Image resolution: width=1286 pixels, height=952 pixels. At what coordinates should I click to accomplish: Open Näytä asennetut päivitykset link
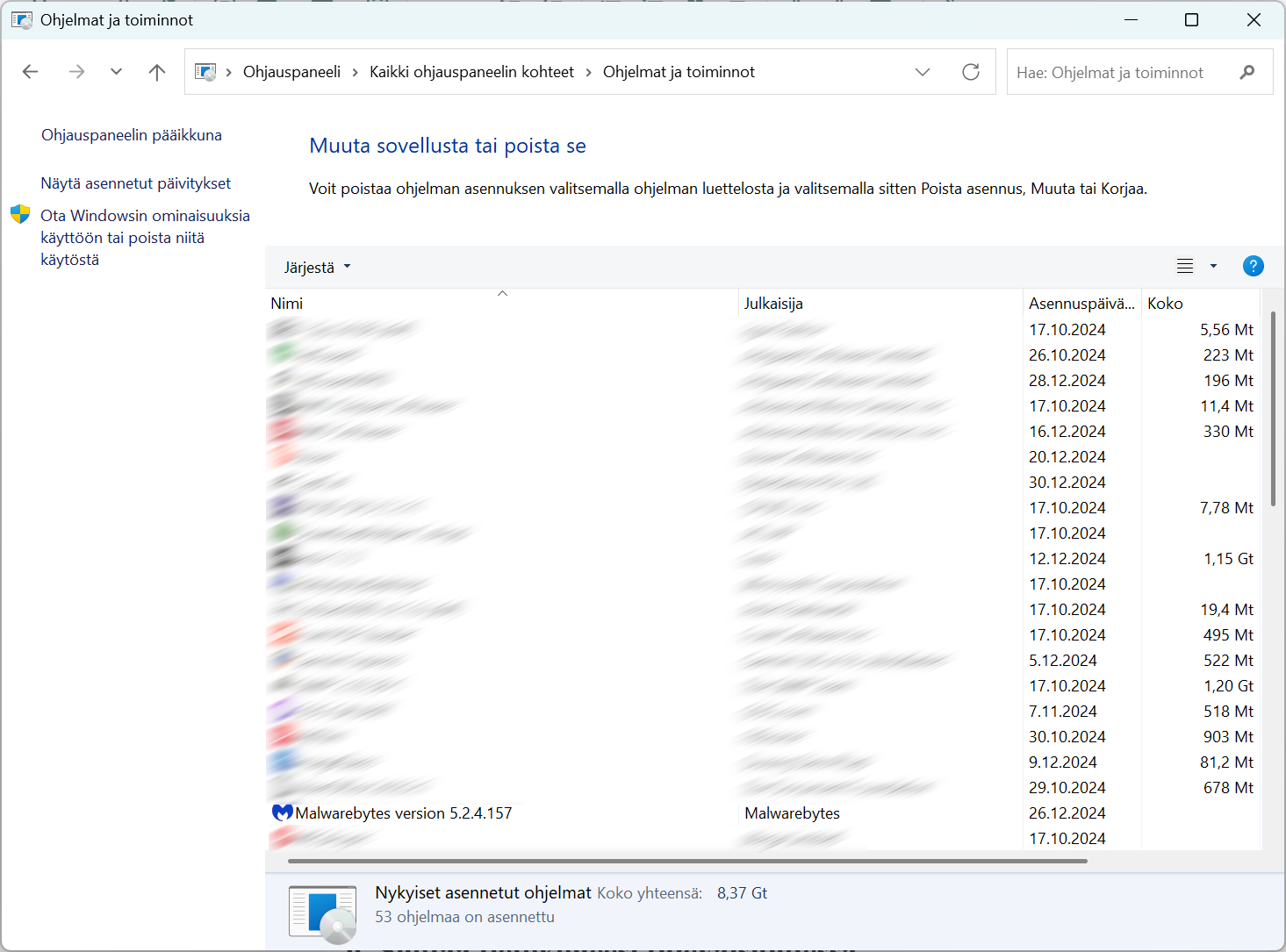click(136, 183)
